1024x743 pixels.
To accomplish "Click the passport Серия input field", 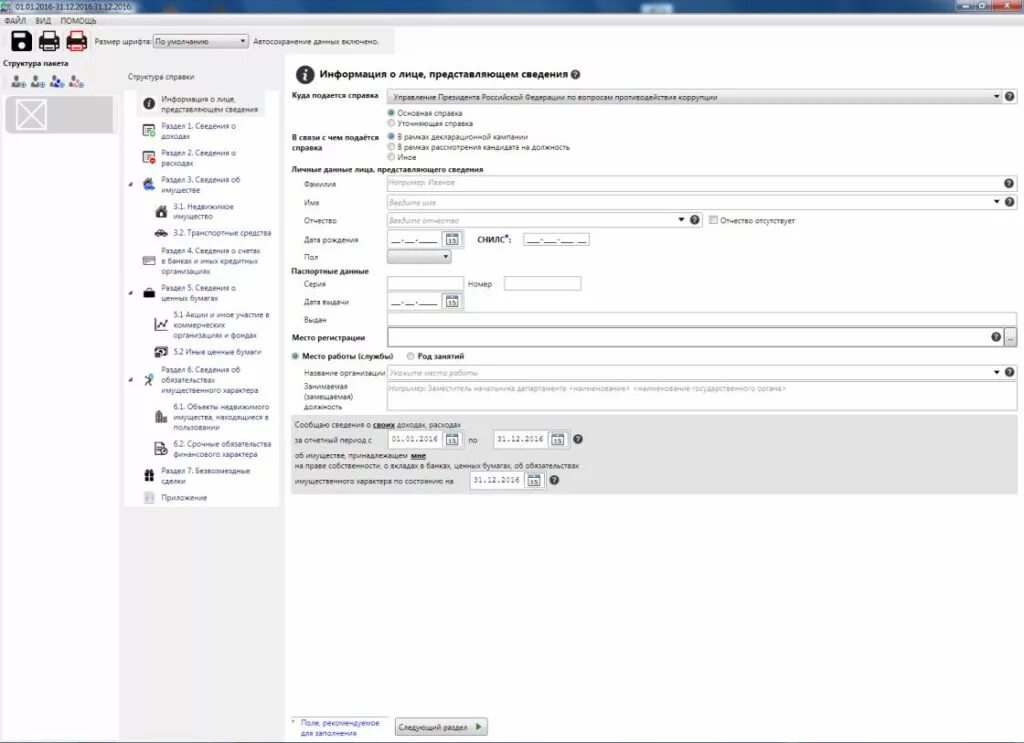I will 425,283.
